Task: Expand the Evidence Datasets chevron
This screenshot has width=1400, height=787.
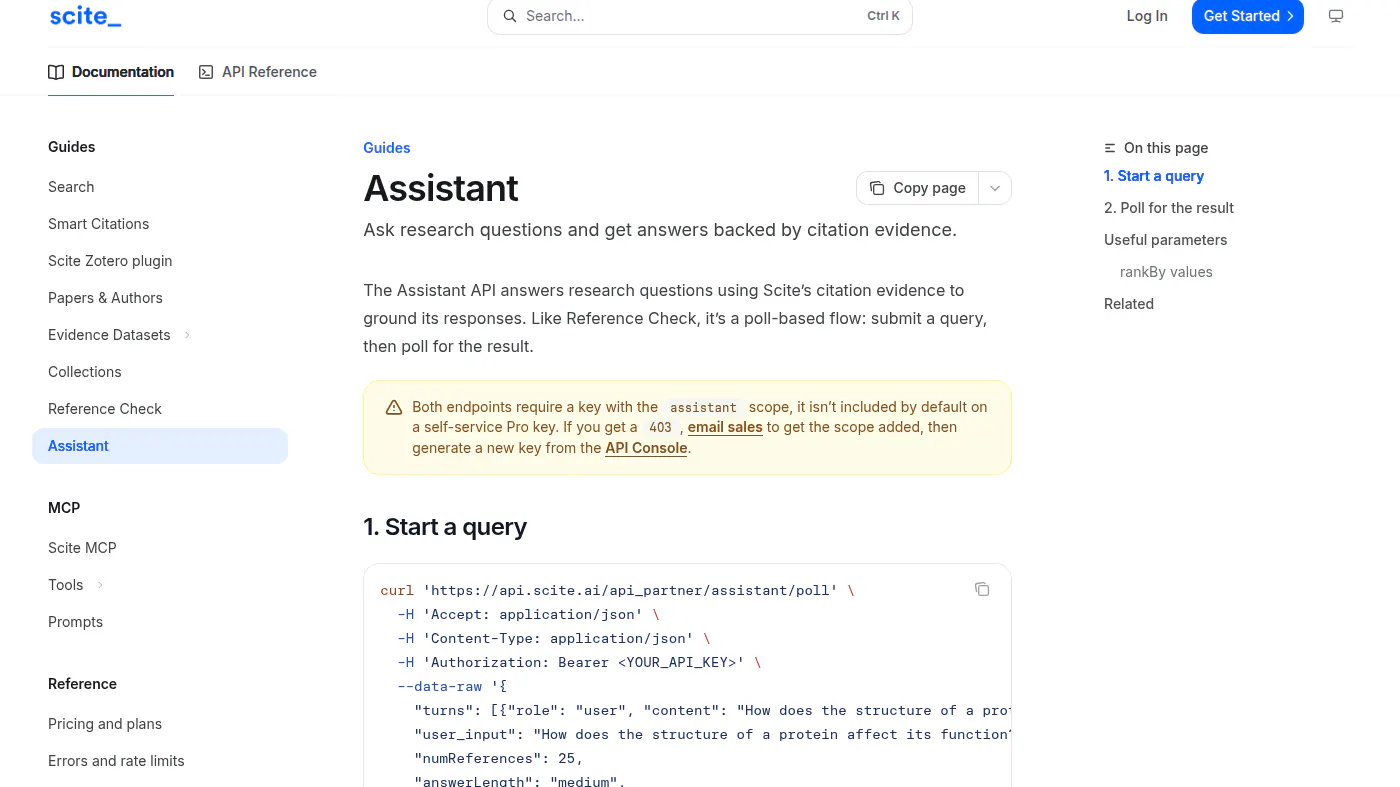Action: coord(187,335)
